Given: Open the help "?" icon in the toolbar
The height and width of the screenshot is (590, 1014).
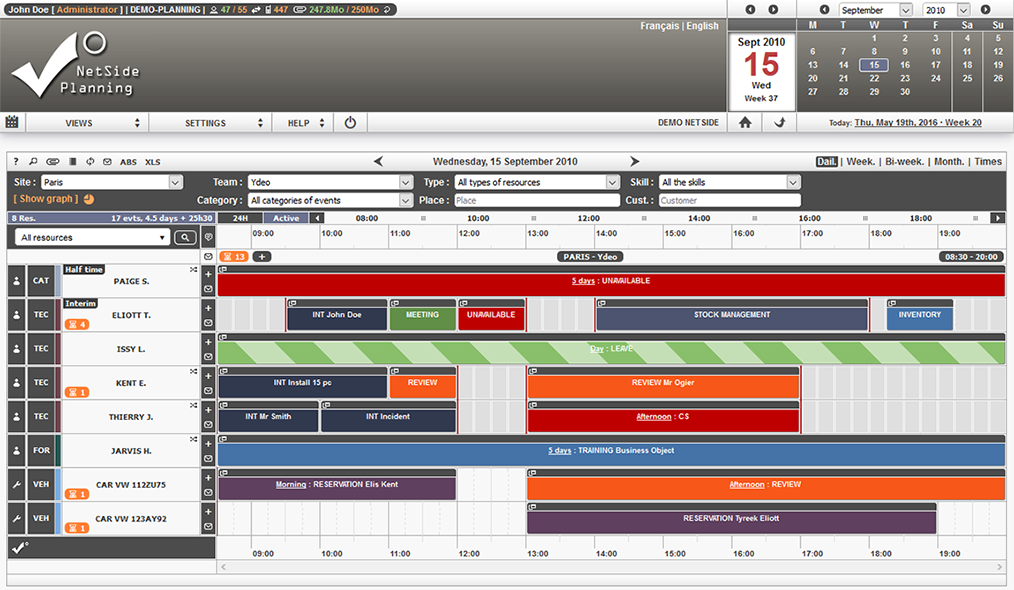Looking at the screenshot, I should tap(16, 161).
